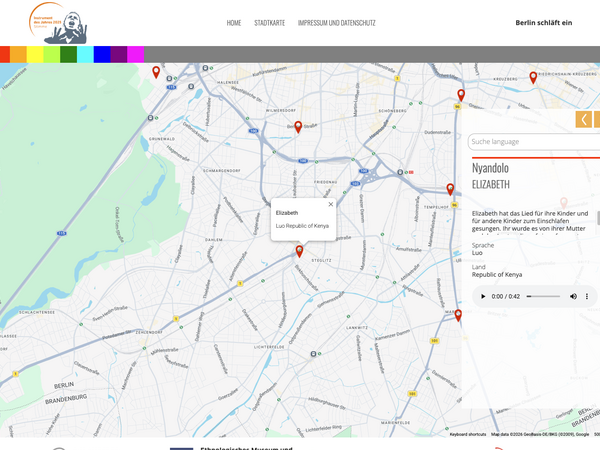
Task: Click the Nyandolo song title
Action: pyautogui.click(x=490, y=168)
